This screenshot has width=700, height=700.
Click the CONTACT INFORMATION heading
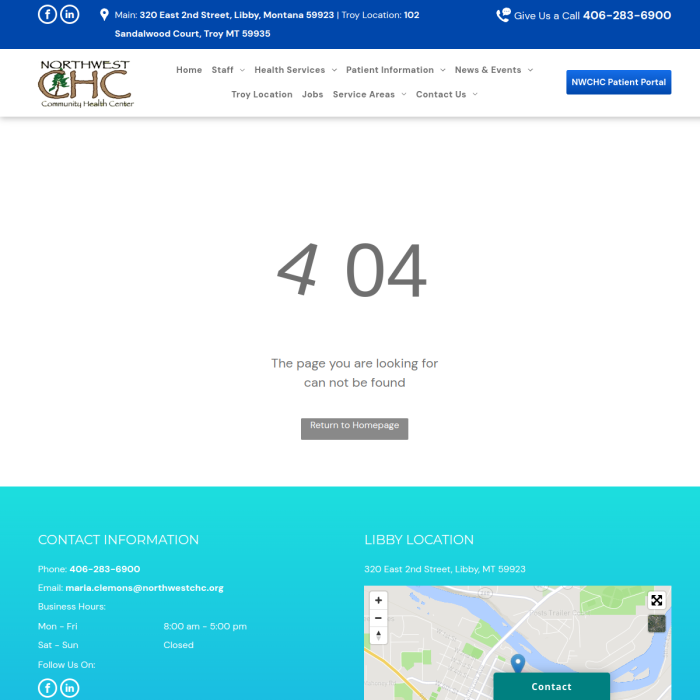tap(118, 540)
